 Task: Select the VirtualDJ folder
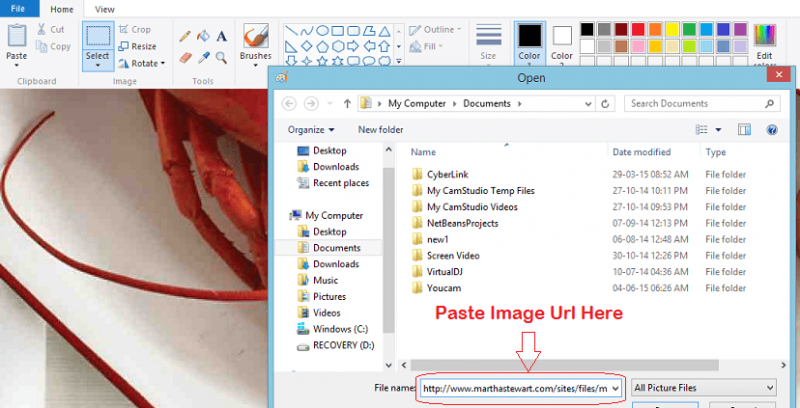click(x=444, y=271)
